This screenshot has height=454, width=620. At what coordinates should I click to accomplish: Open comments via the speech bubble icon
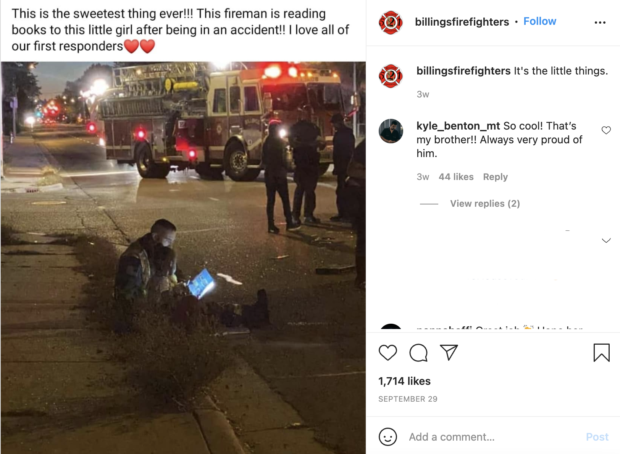[418, 353]
